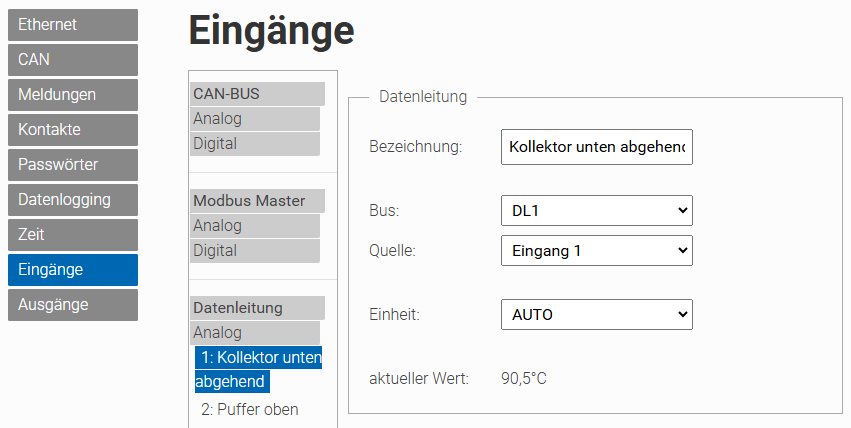Select input 1: Kollektor unten abgehend

258,369
